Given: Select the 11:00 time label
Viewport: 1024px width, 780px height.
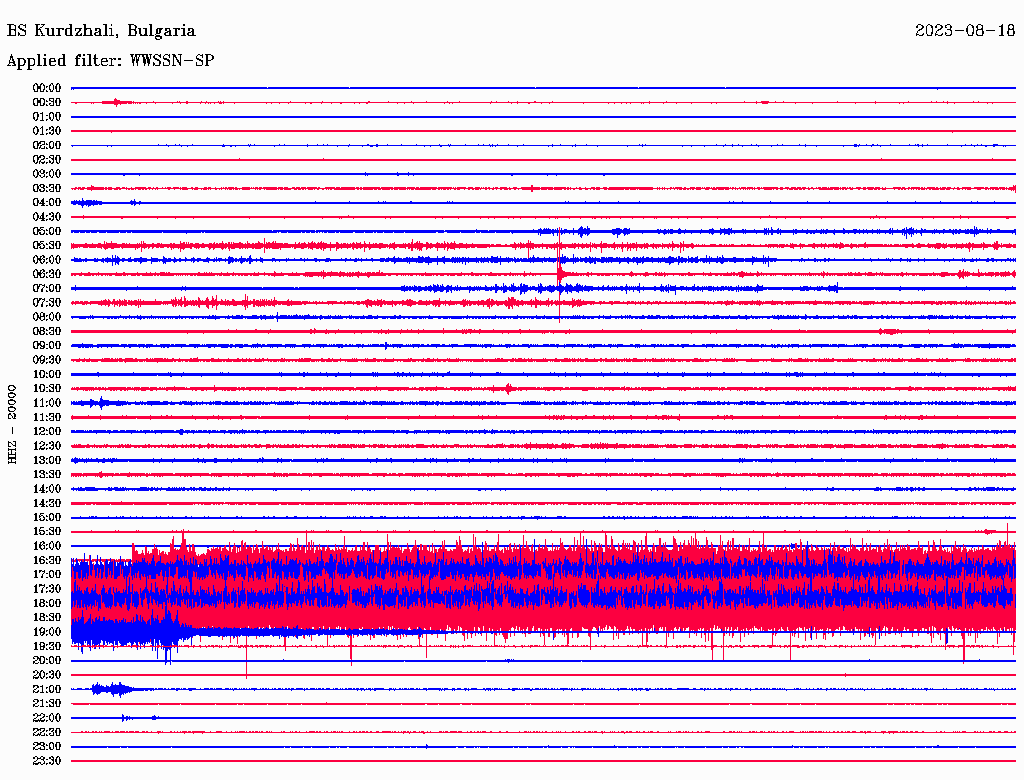Looking at the screenshot, I should [x=47, y=403].
